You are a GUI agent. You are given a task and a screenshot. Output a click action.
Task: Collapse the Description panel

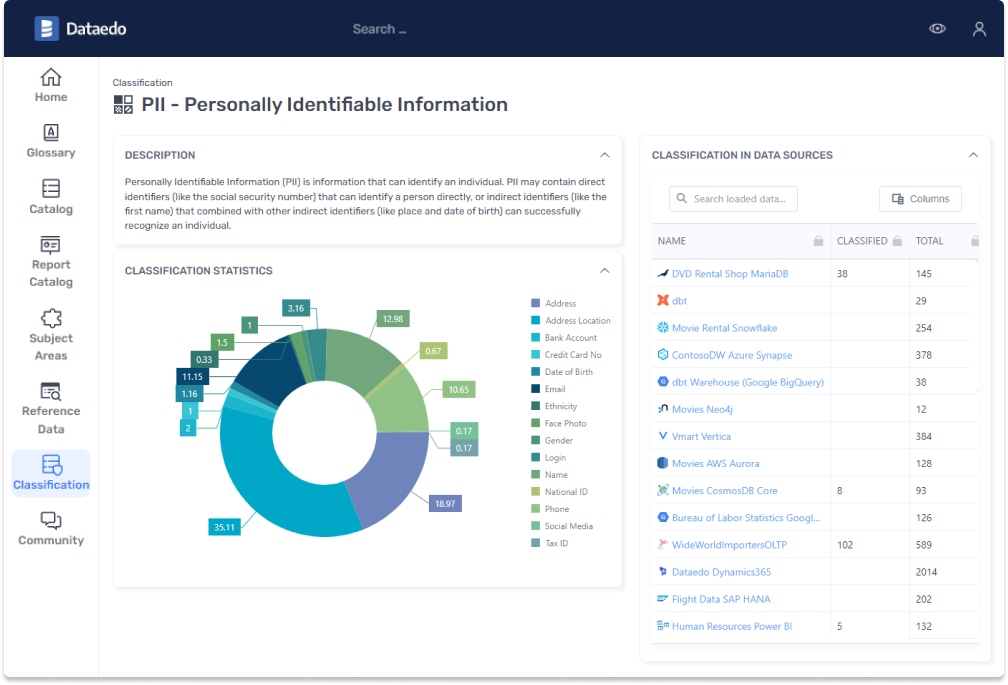[604, 155]
